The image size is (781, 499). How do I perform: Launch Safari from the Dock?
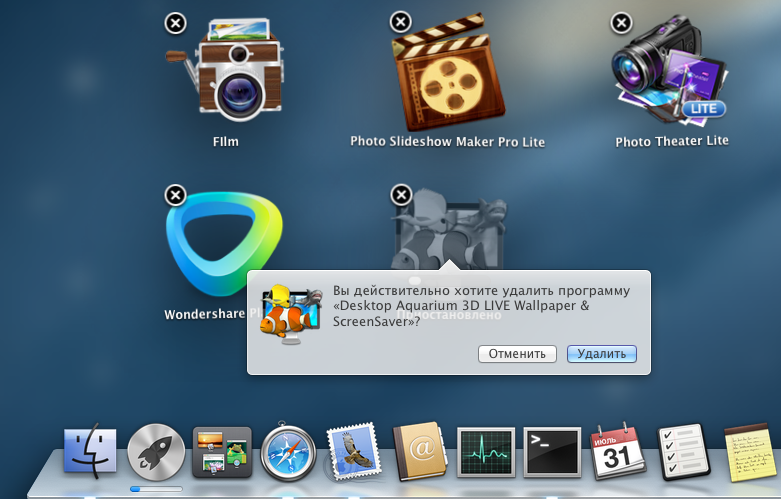click(288, 453)
